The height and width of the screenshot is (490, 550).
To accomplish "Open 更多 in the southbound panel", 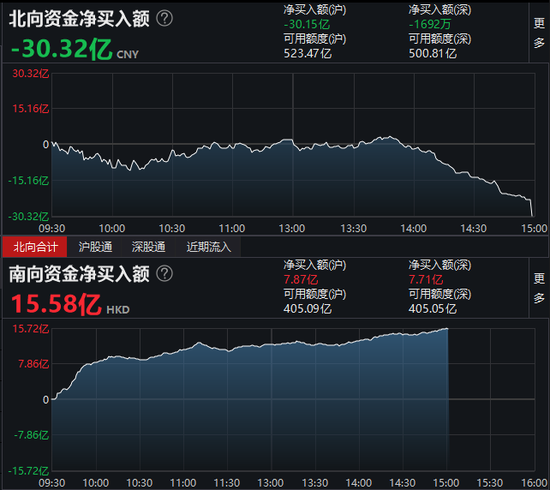I will click(x=539, y=288).
